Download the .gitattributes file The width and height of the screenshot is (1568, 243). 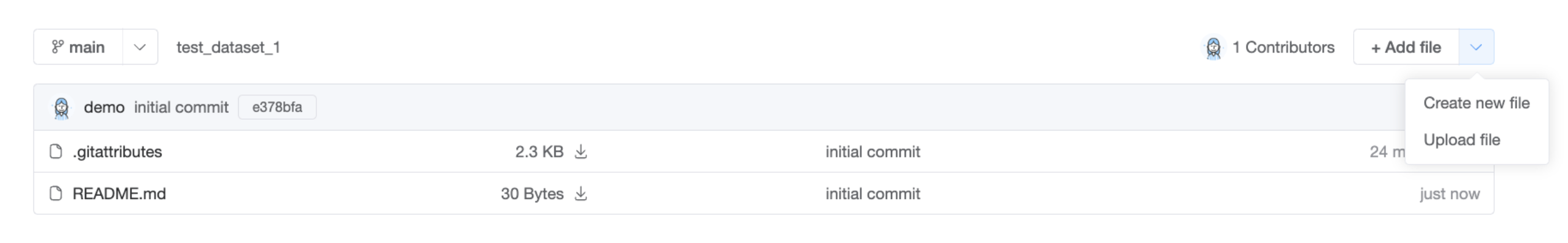(581, 151)
